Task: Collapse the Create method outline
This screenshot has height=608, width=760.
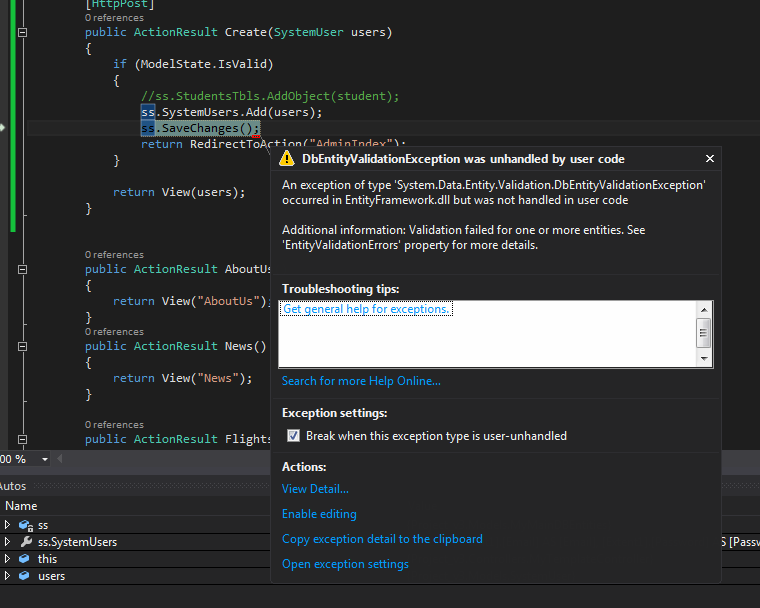Action: pos(22,33)
